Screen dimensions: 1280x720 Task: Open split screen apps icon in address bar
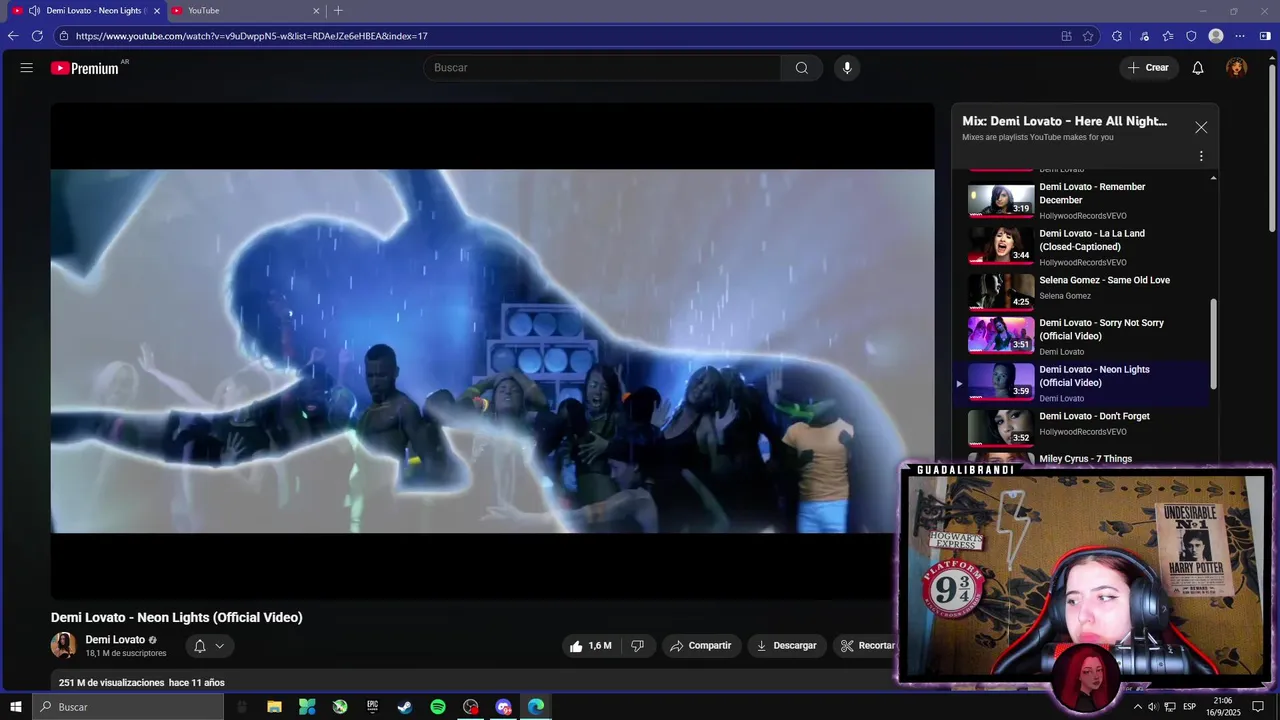1066,36
